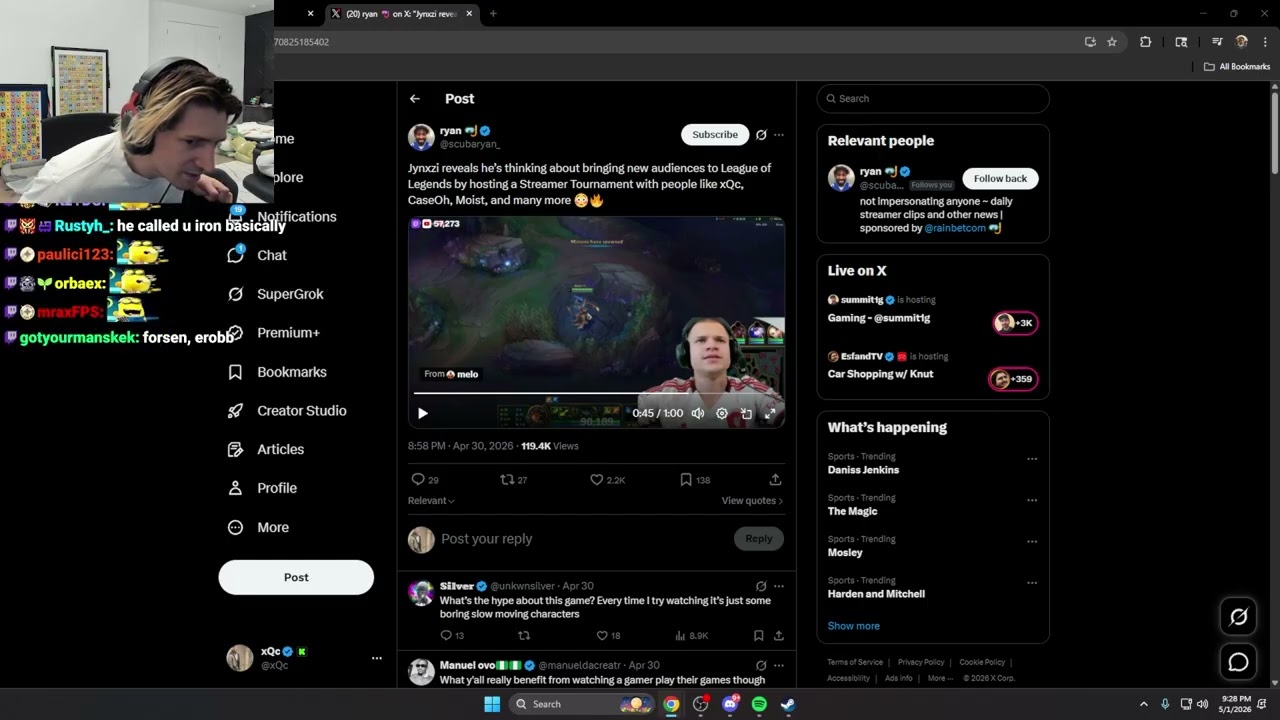Open more options on ryan's post
The width and height of the screenshot is (1280, 720).
(x=779, y=135)
